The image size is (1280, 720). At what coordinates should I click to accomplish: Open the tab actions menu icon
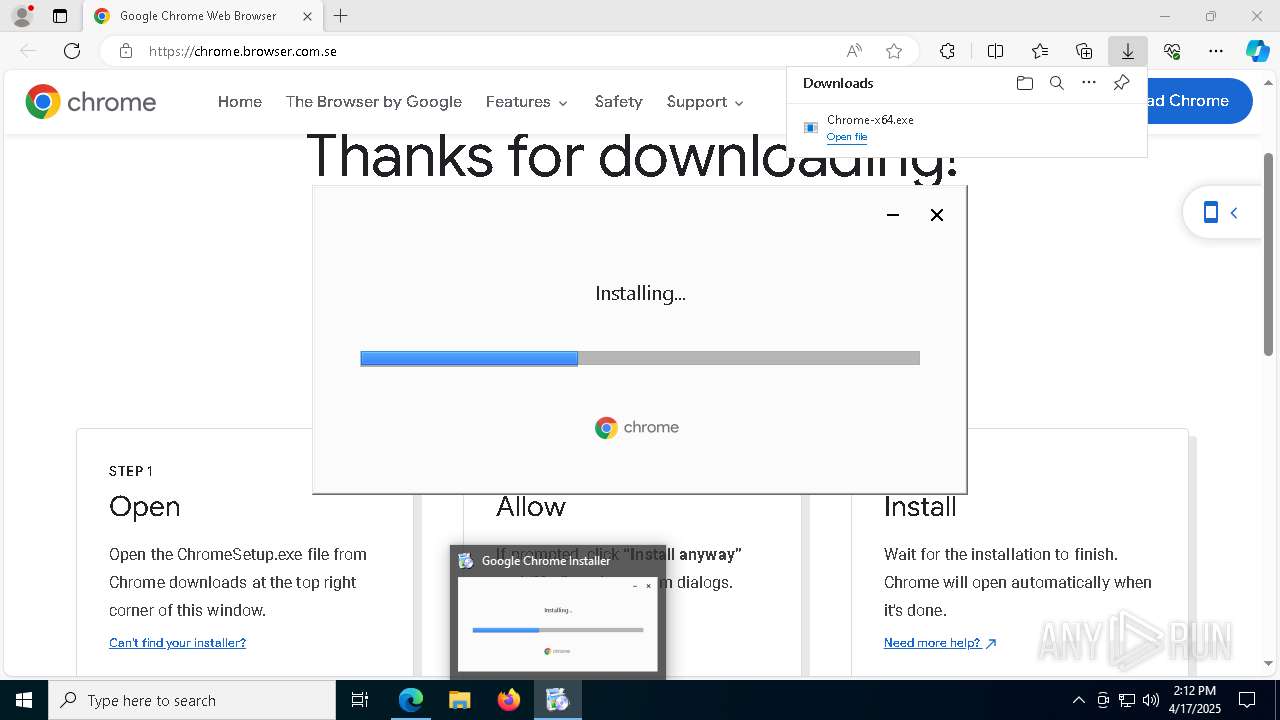pyautogui.click(x=60, y=16)
